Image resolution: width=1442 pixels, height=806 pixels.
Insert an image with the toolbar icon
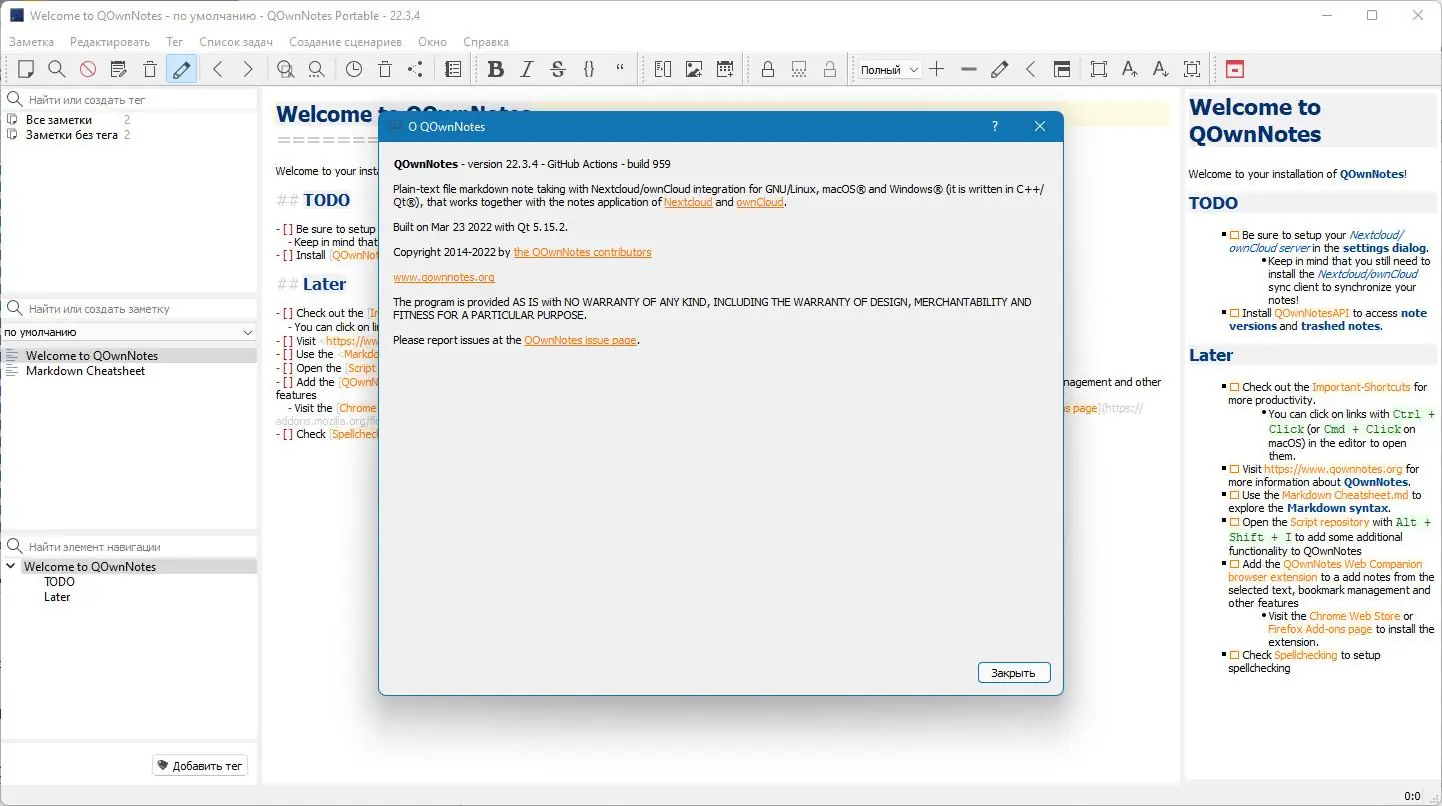pos(693,69)
